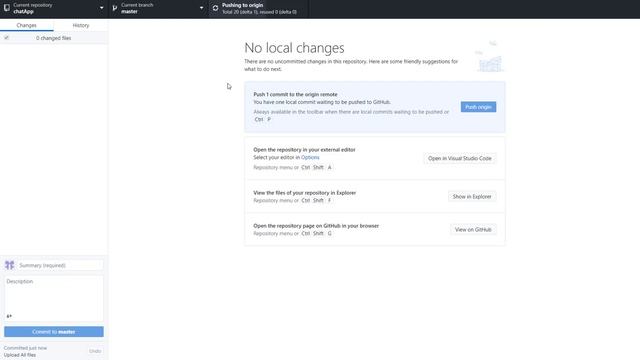Click the Push origin button
Image resolution: width=640 pixels, height=360 pixels.
point(478,107)
